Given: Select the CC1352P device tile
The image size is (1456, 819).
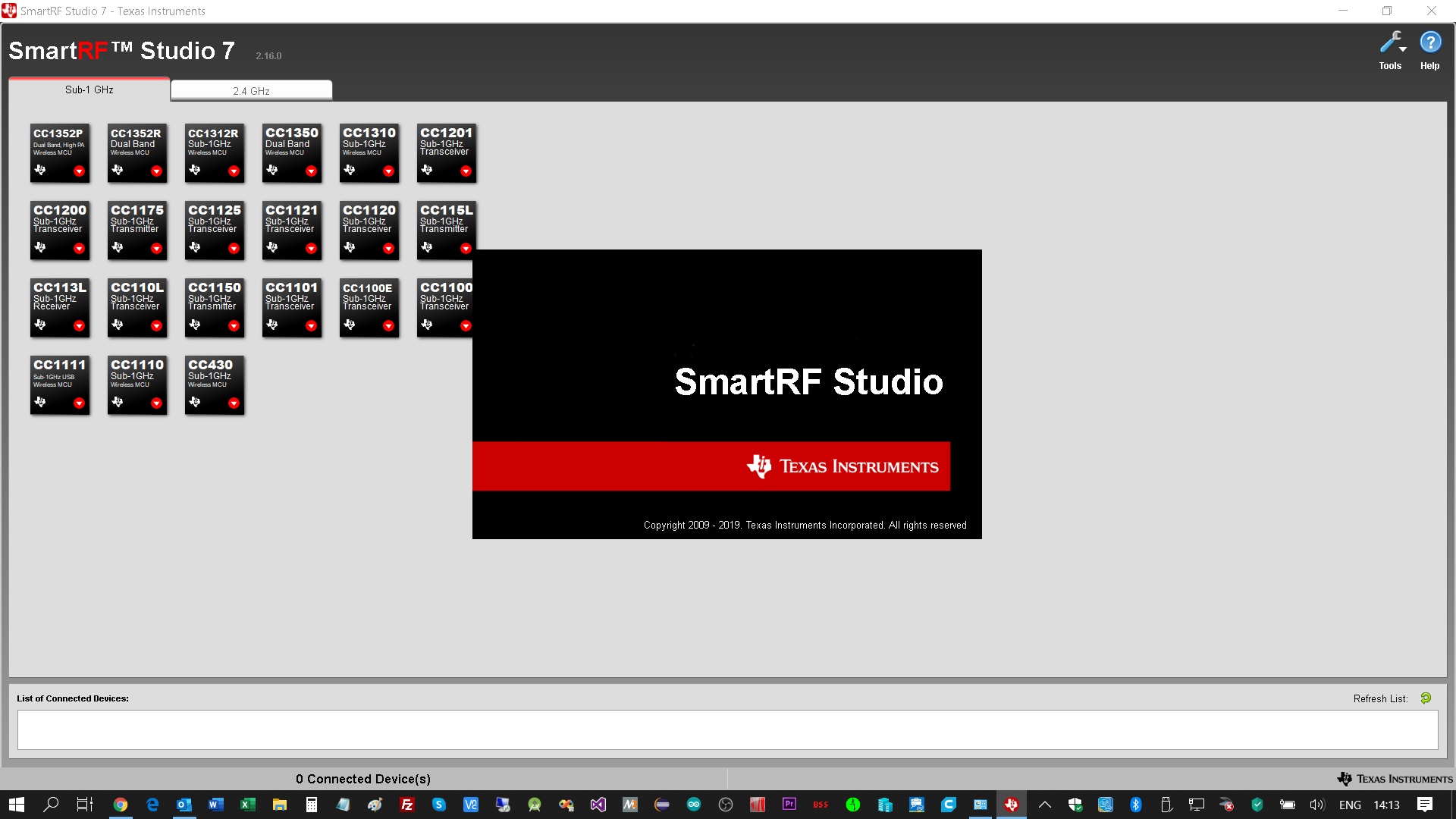Looking at the screenshot, I should click(60, 152).
